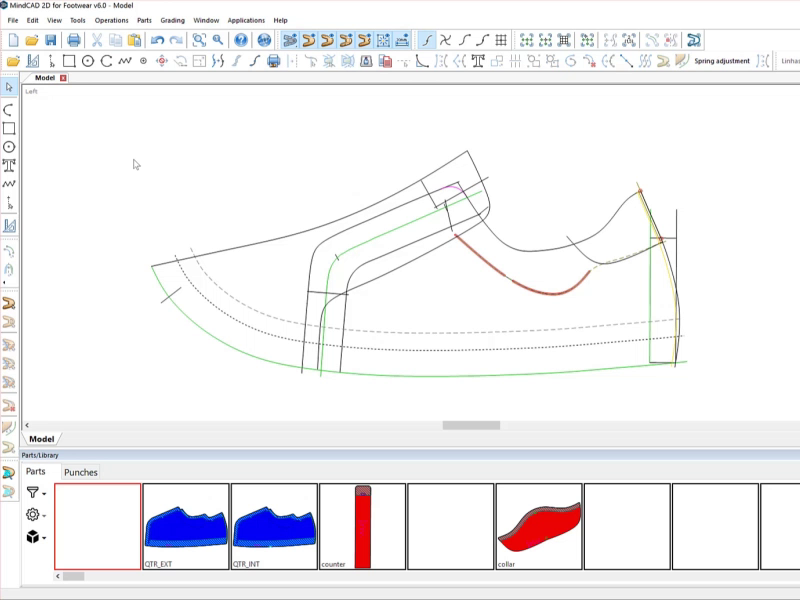Toggle the highlighted dotted-frame button in top toolbar
The width and height of the screenshot is (800, 600).
pos(383,40)
